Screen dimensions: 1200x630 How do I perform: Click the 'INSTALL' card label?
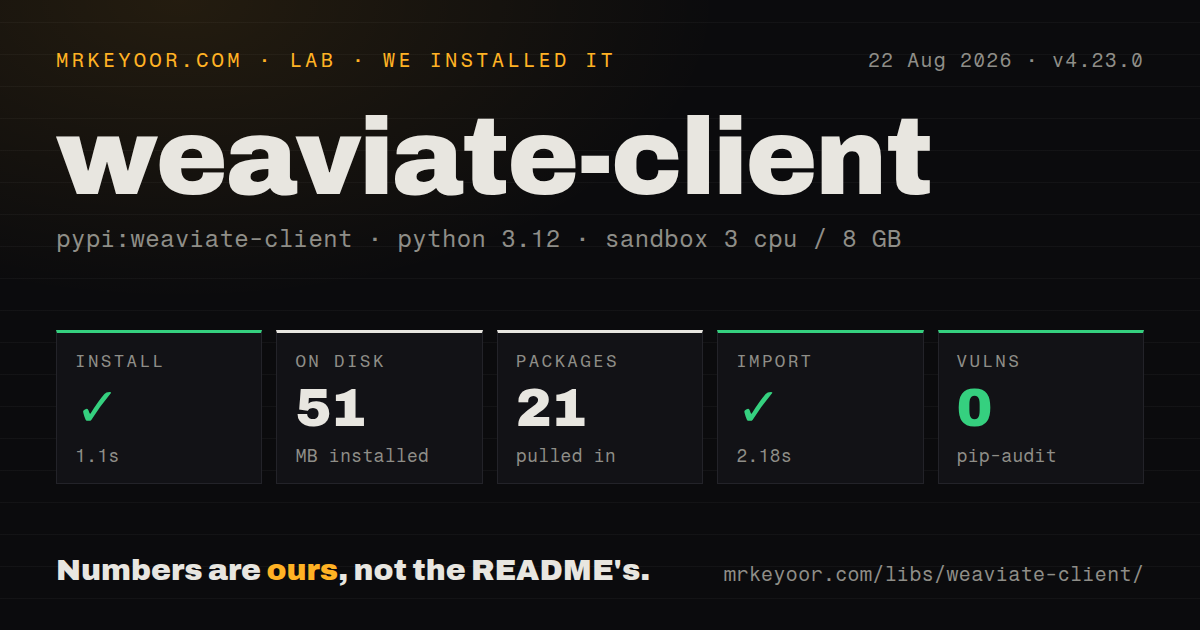point(119,361)
